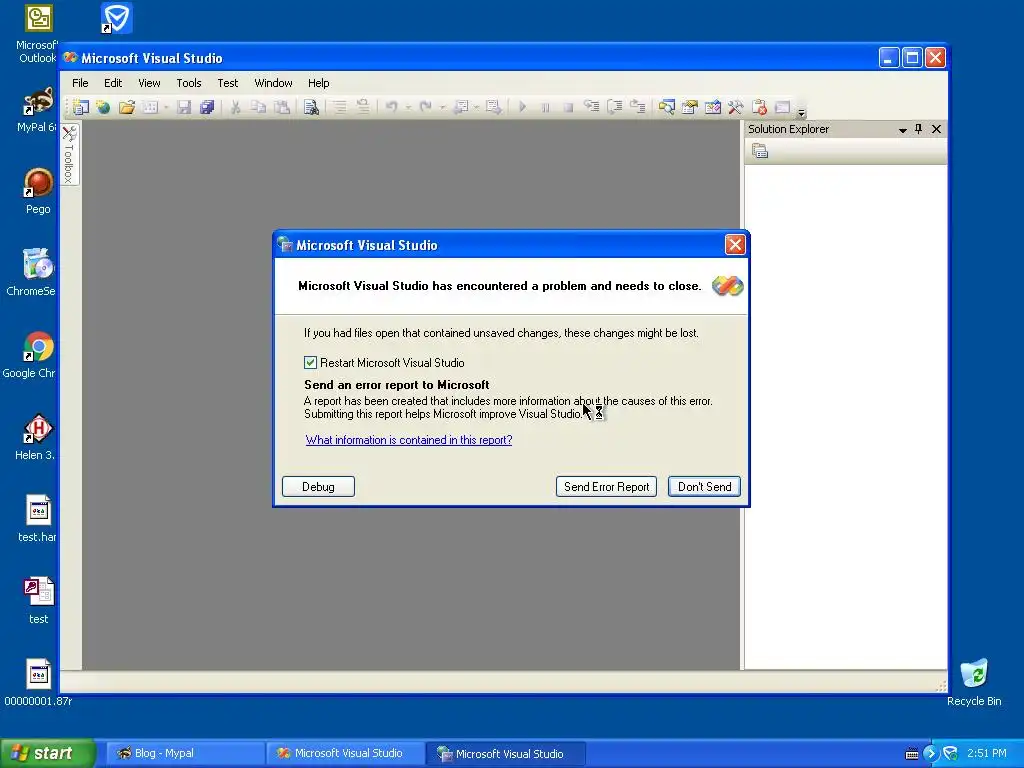Click the Step Into toolbar icon
Screen dimensions: 1024x768
[x=592, y=107]
